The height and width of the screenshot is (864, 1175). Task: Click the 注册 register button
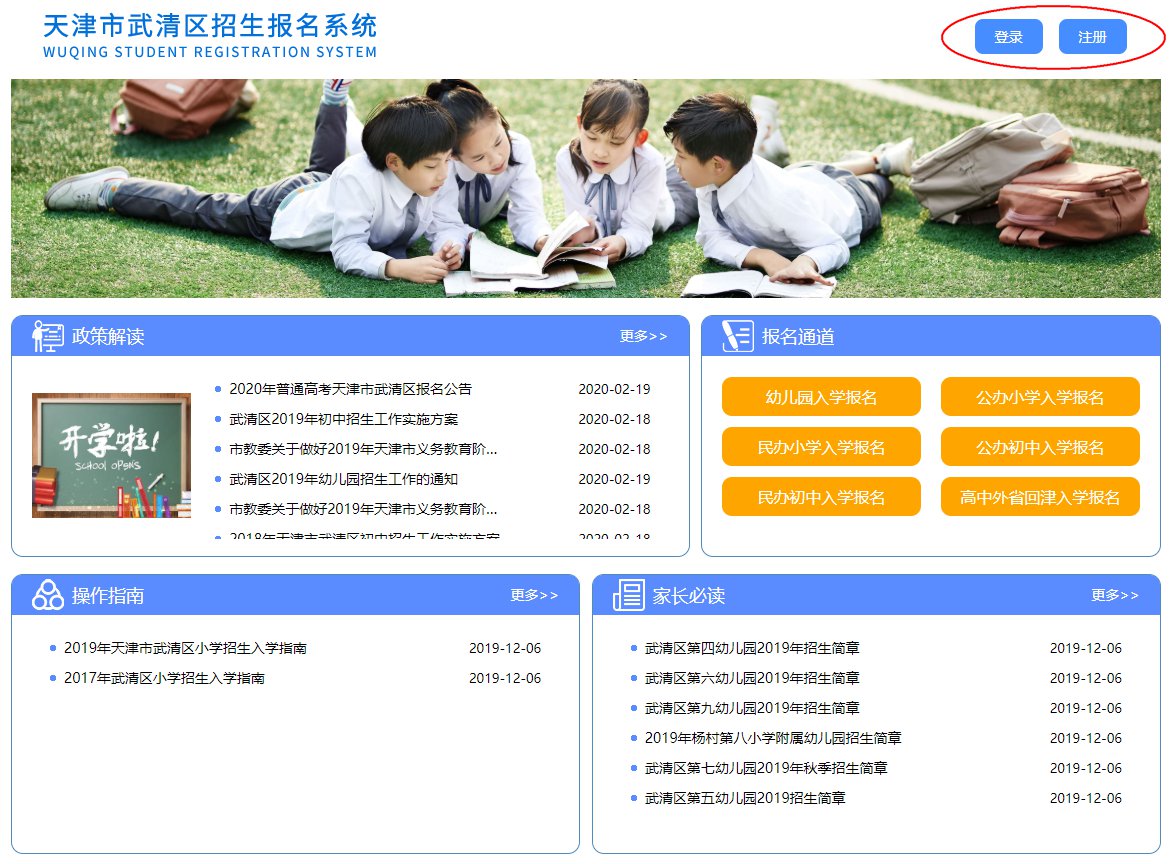[1092, 37]
